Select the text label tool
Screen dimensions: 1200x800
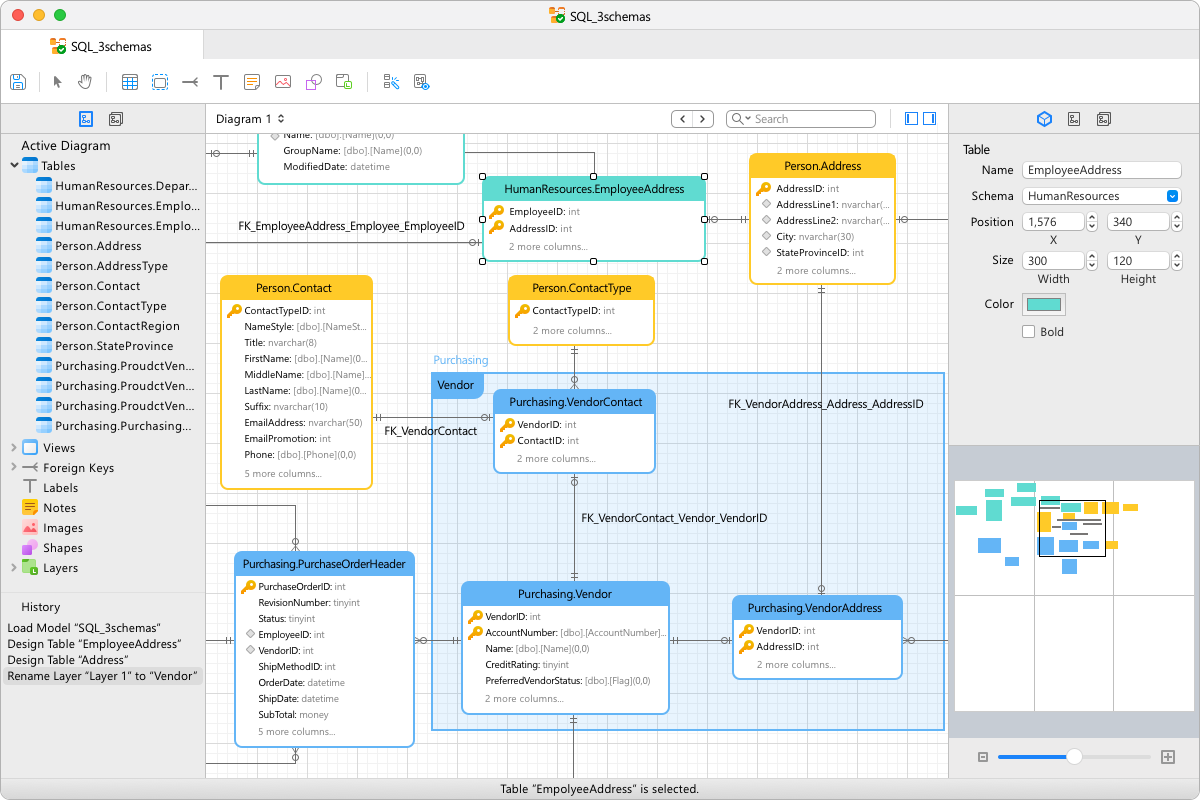[221, 81]
